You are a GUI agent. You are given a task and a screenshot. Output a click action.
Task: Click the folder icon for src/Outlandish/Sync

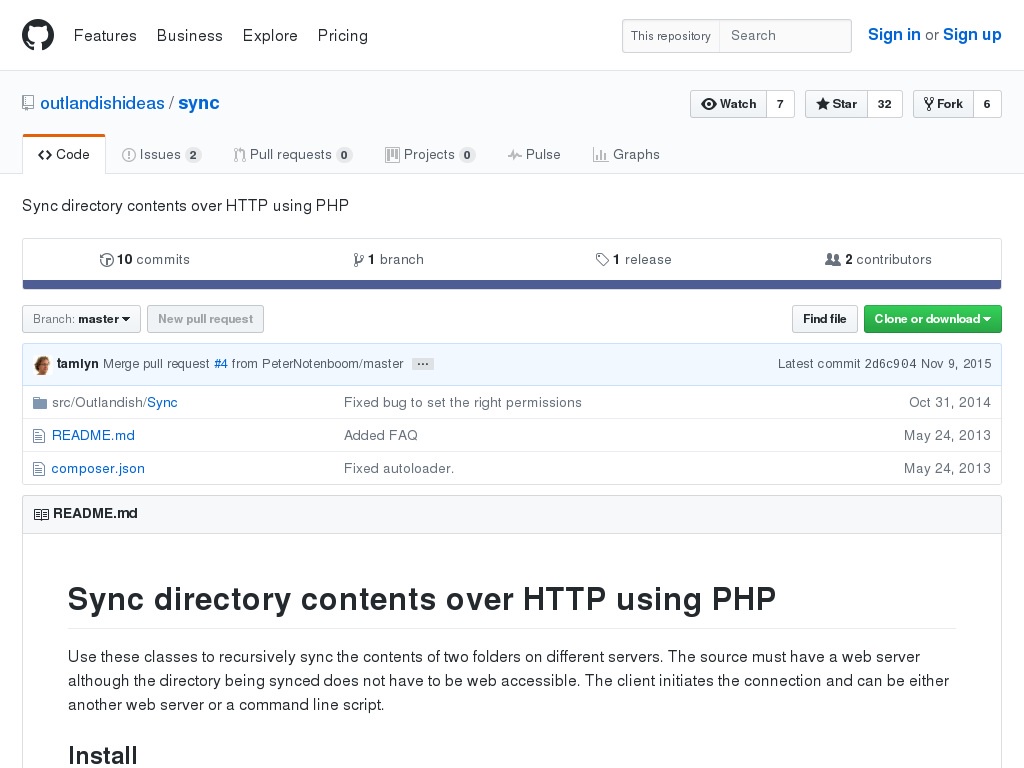click(x=40, y=403)
